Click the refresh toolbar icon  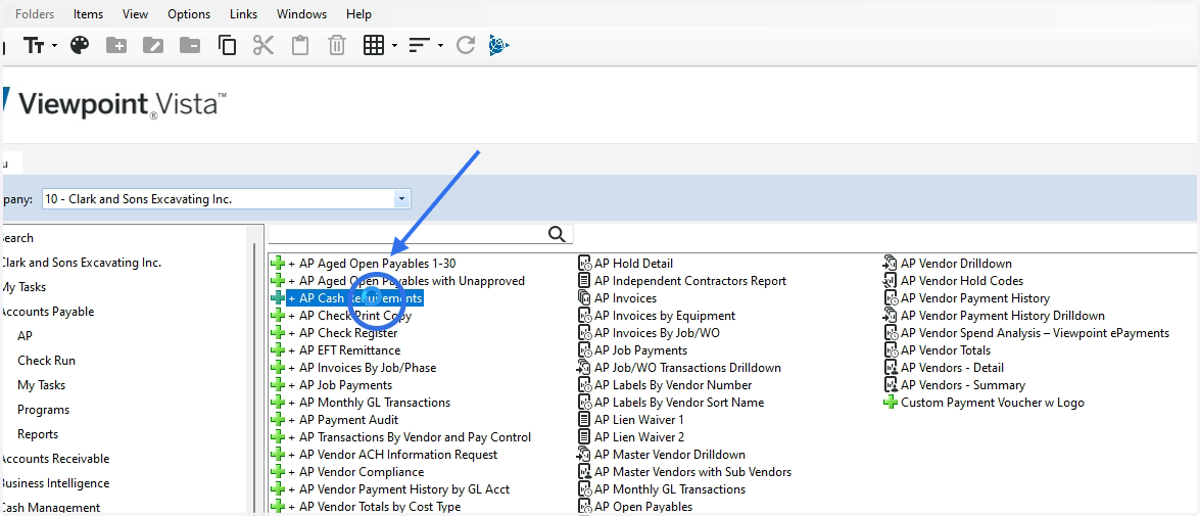465,45
